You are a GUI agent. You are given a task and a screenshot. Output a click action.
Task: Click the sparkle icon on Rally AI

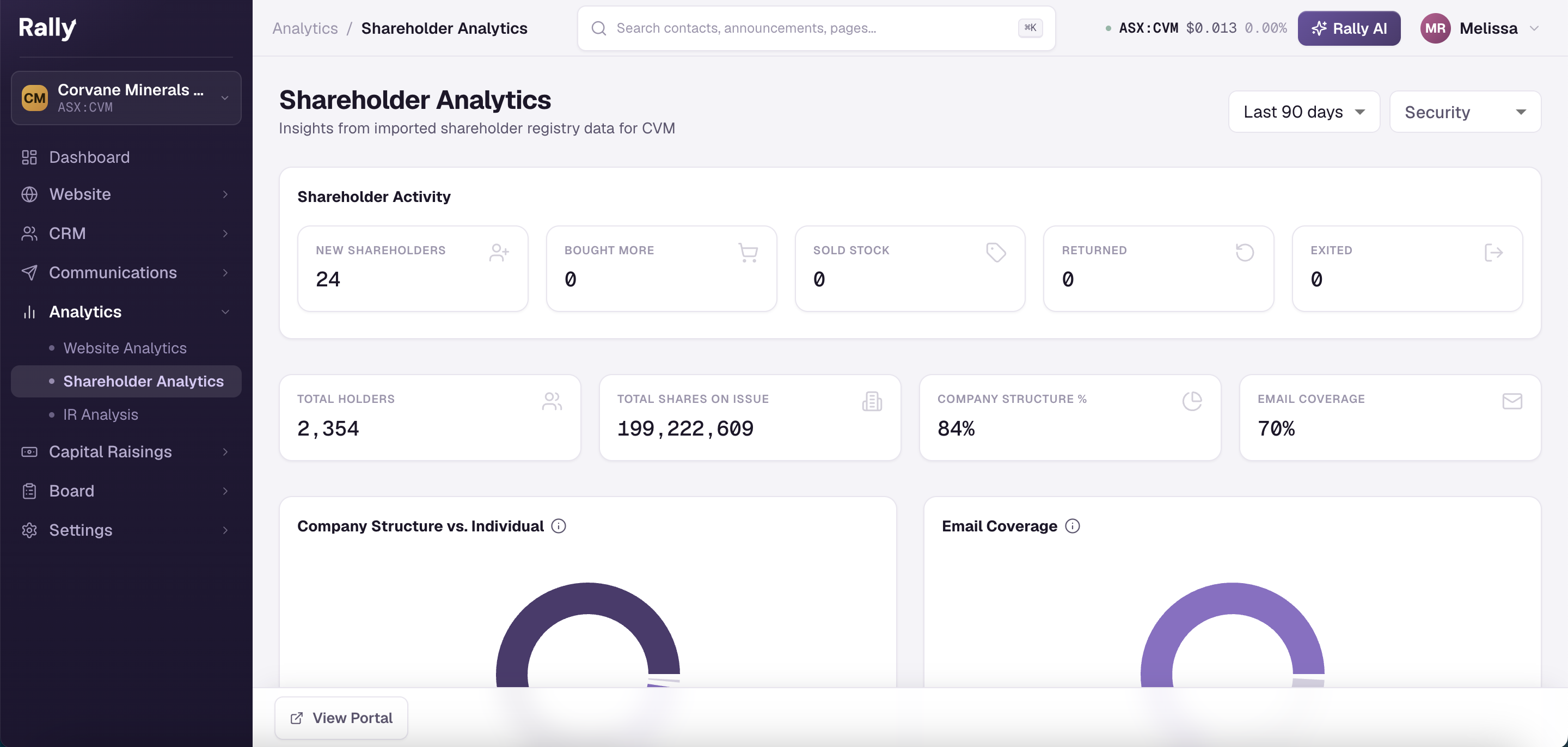click(x=1319, y=29)
